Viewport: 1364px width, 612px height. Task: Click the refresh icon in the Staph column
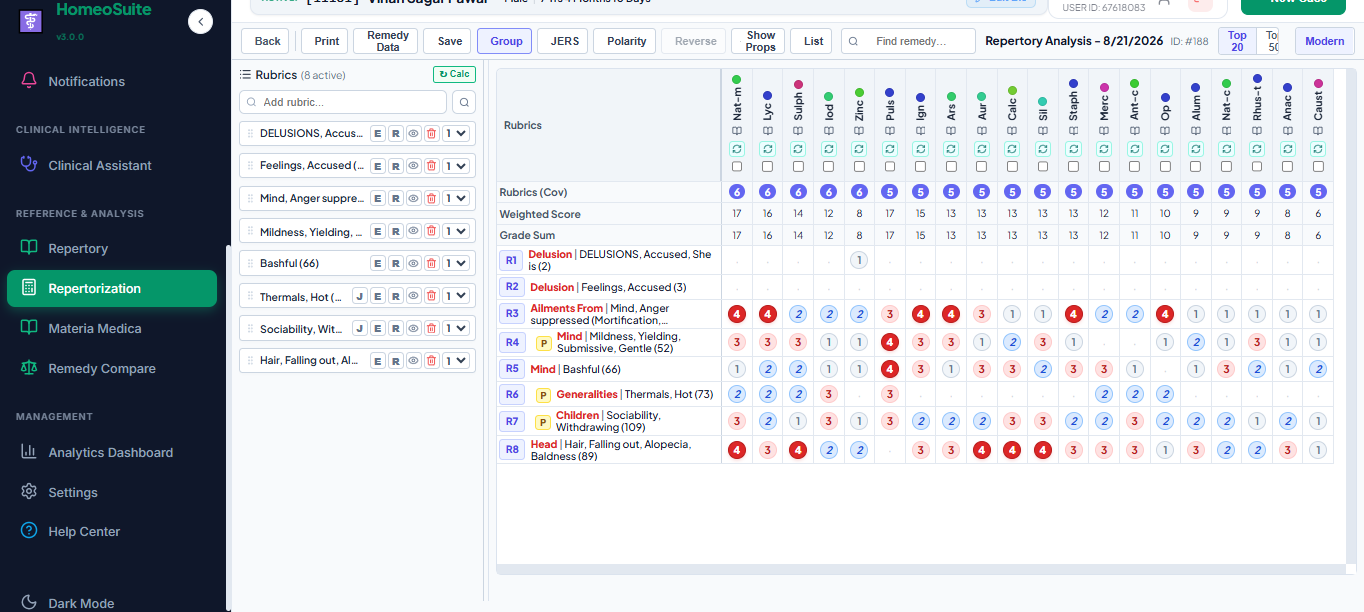1073,149
